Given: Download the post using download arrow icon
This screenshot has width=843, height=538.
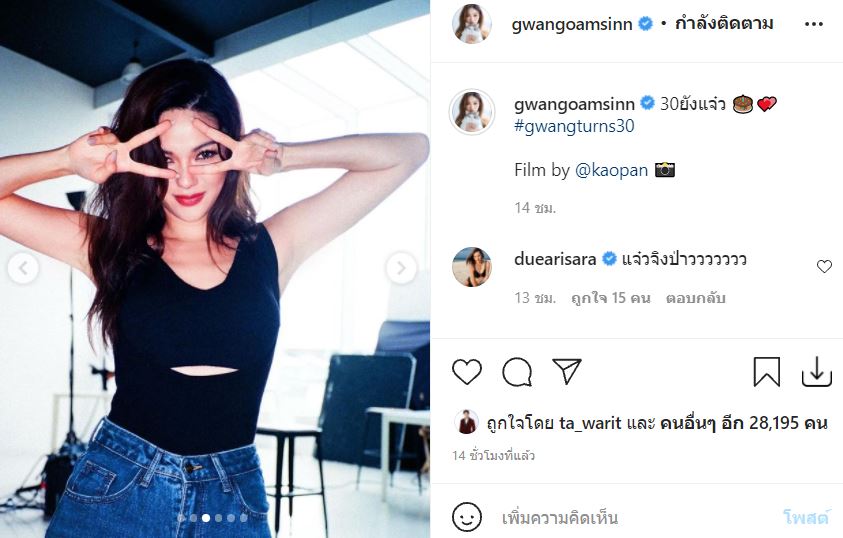Looking at the screenshot, I should (x=817, y=372).
